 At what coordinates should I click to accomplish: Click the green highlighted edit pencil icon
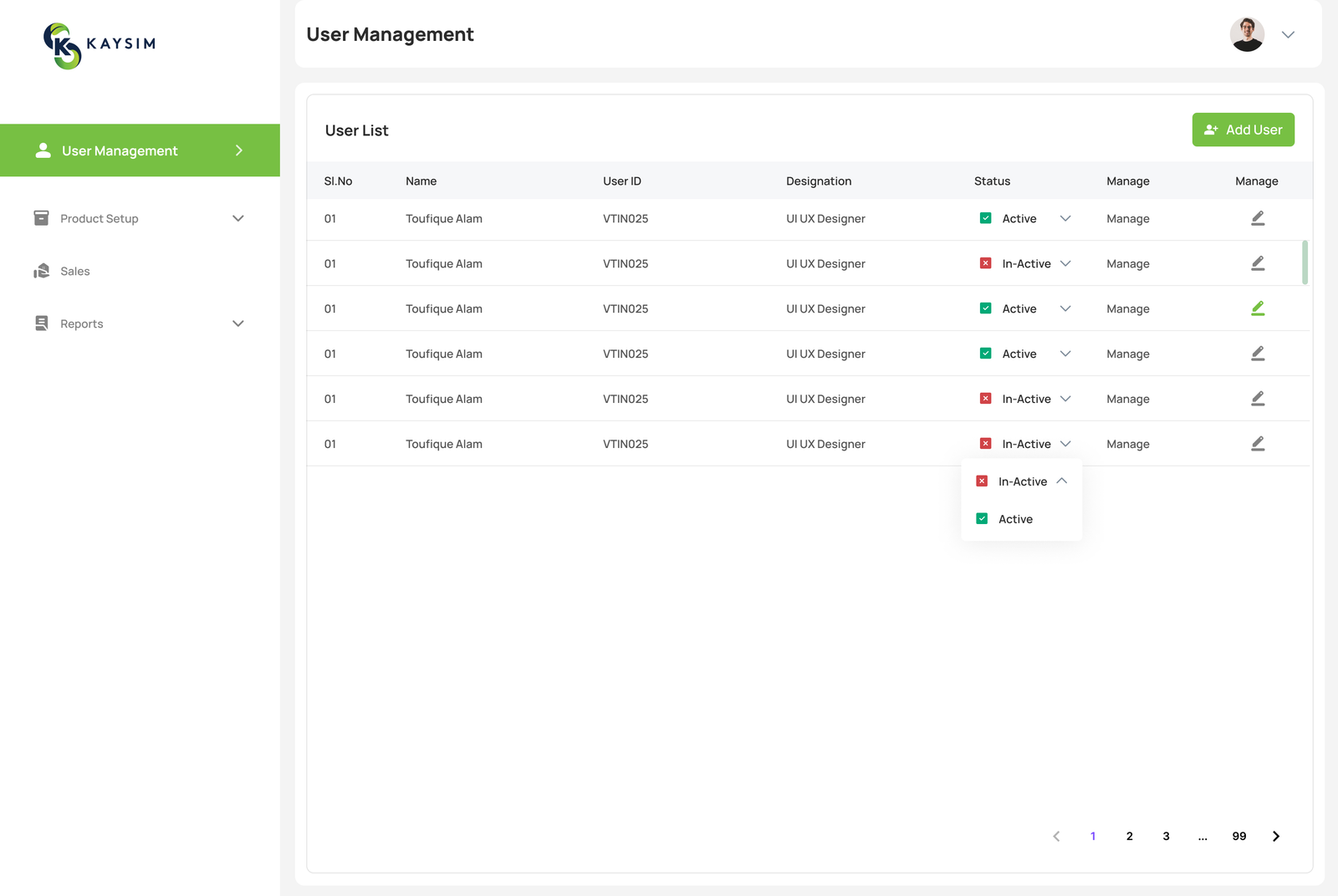(x=1257, y=308)
